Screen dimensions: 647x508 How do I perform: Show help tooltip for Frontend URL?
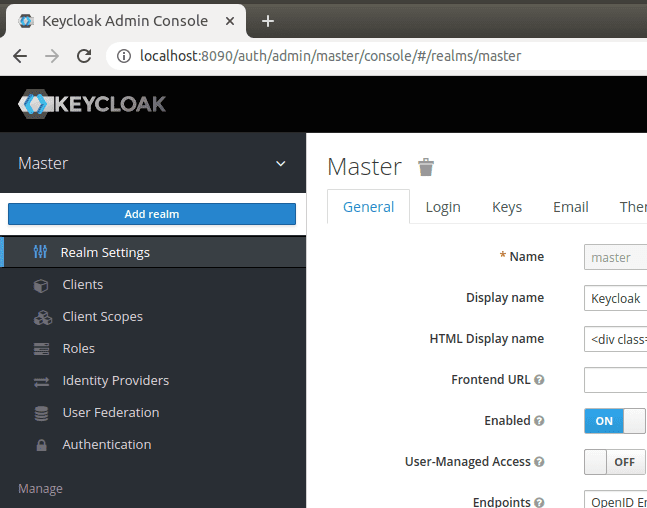pyautogui.click(x=539, y=380)
